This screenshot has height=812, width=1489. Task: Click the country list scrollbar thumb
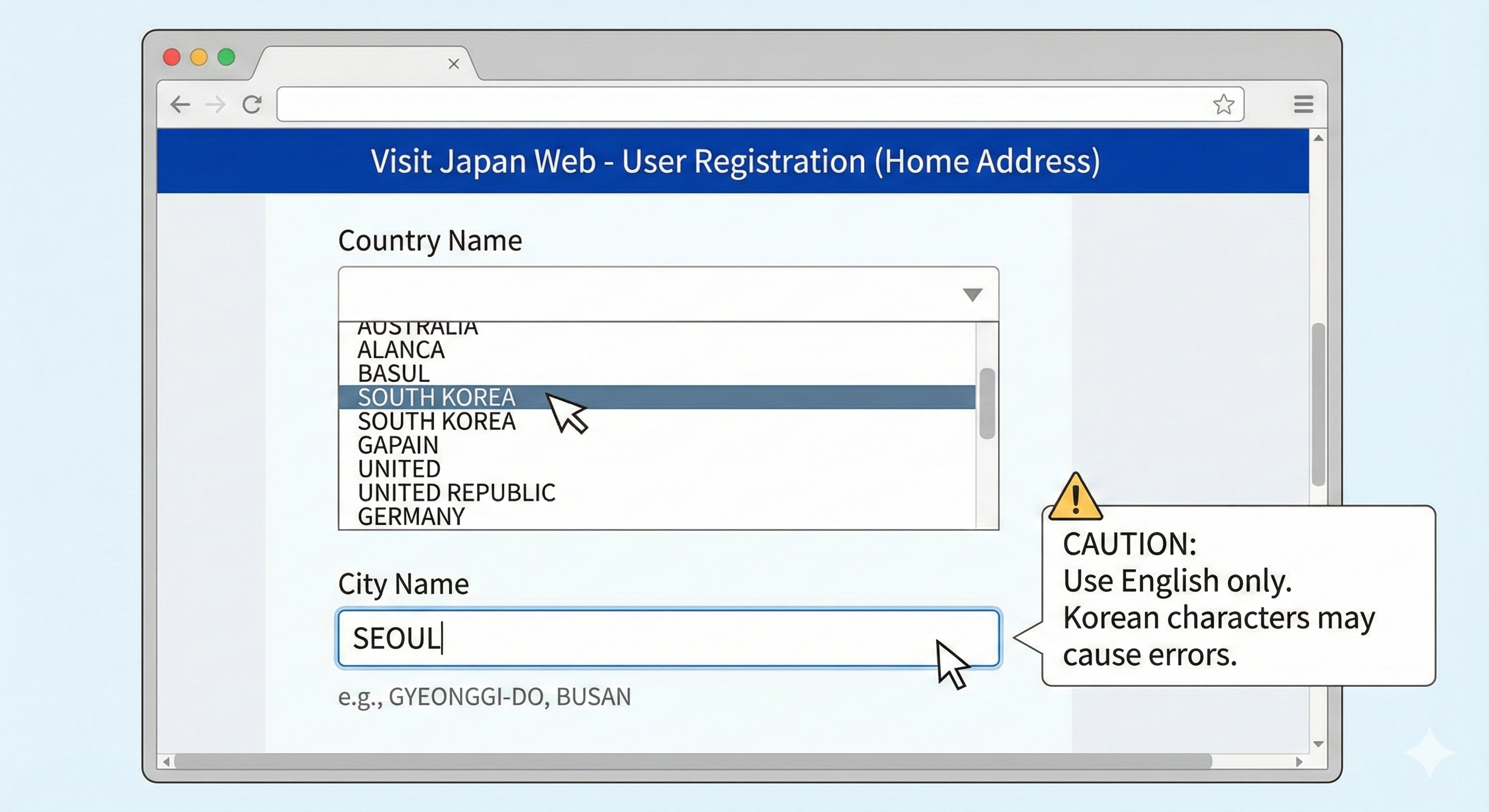coord(987,403)
